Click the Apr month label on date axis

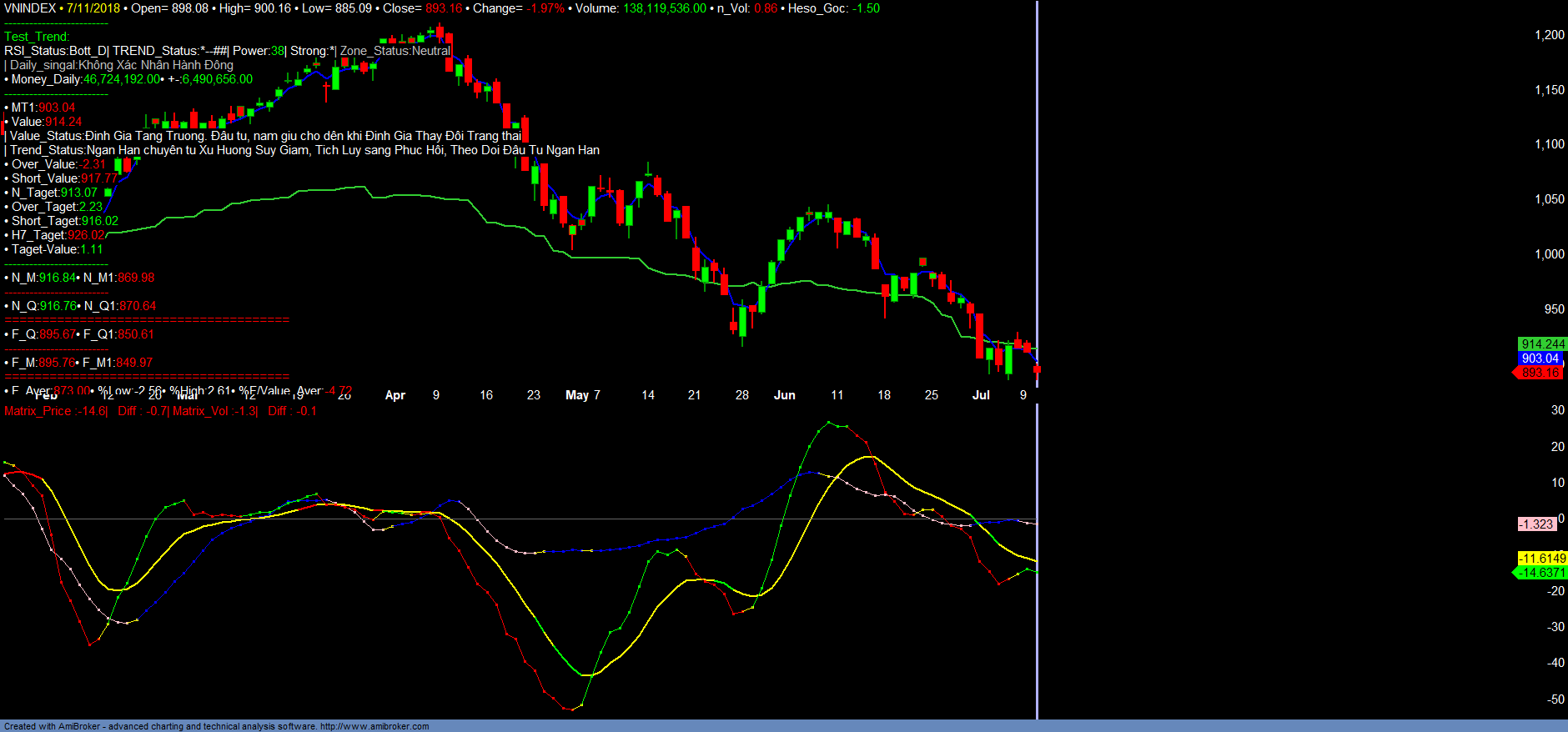click(395, 395)
